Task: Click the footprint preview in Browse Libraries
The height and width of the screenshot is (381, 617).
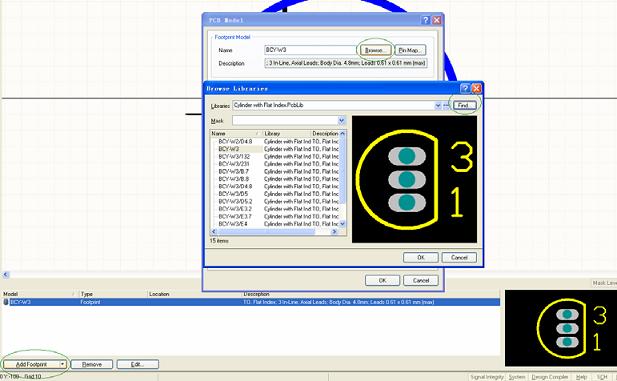Action: coord(414,179)
